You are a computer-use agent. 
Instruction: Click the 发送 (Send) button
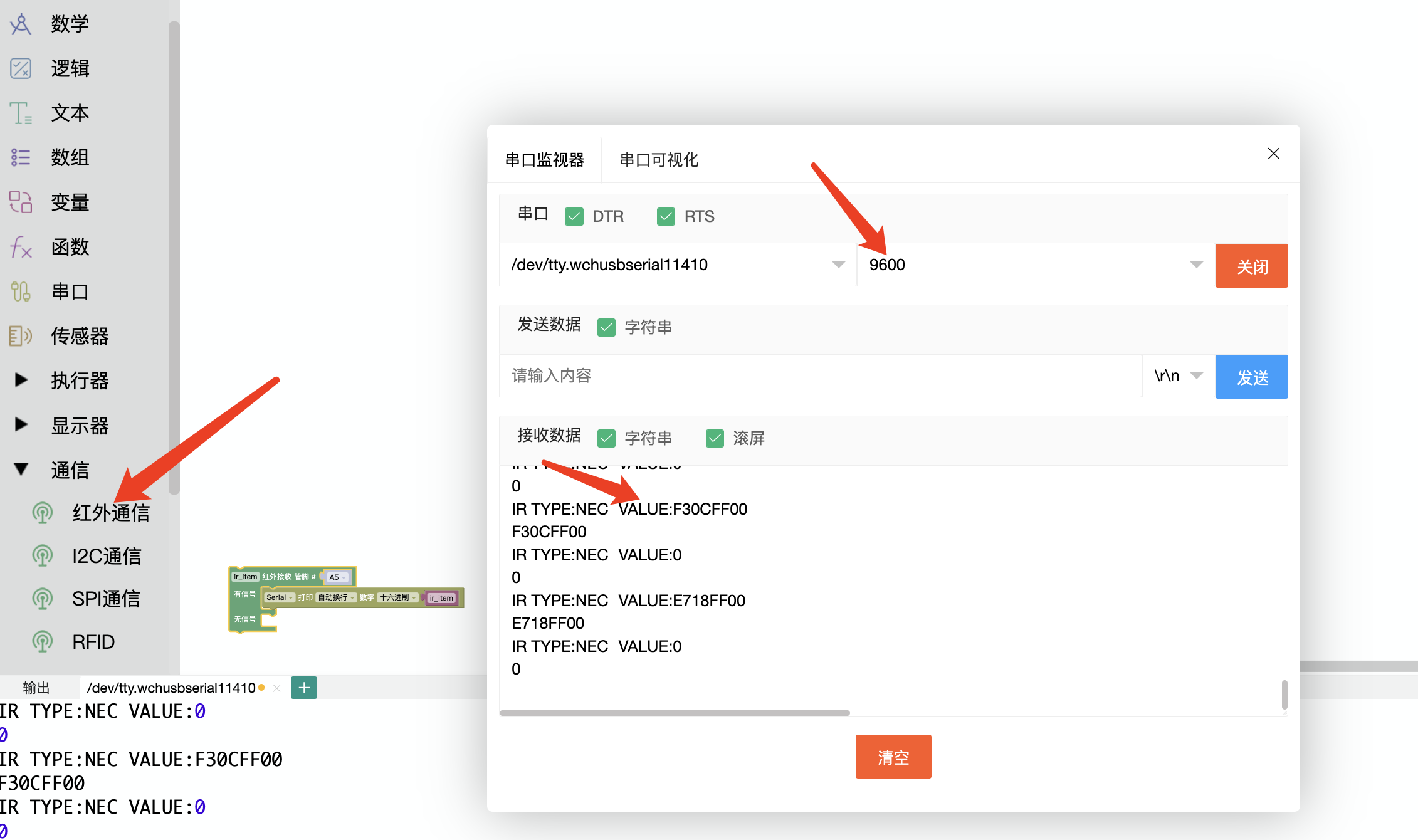click(1251, 376)
